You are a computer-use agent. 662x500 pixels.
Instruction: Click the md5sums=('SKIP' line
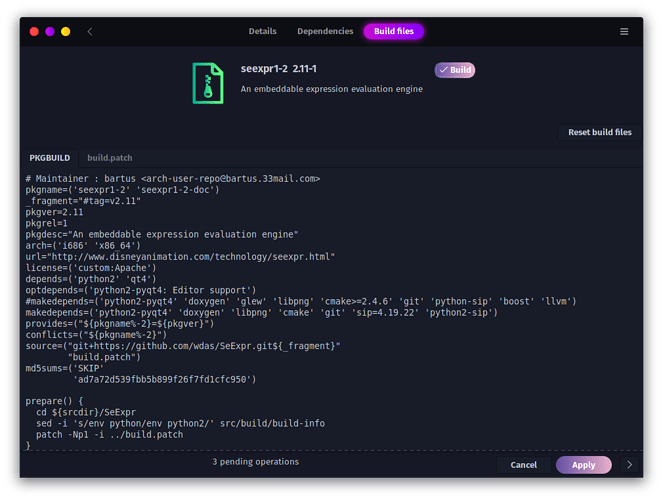coord(65,368)
